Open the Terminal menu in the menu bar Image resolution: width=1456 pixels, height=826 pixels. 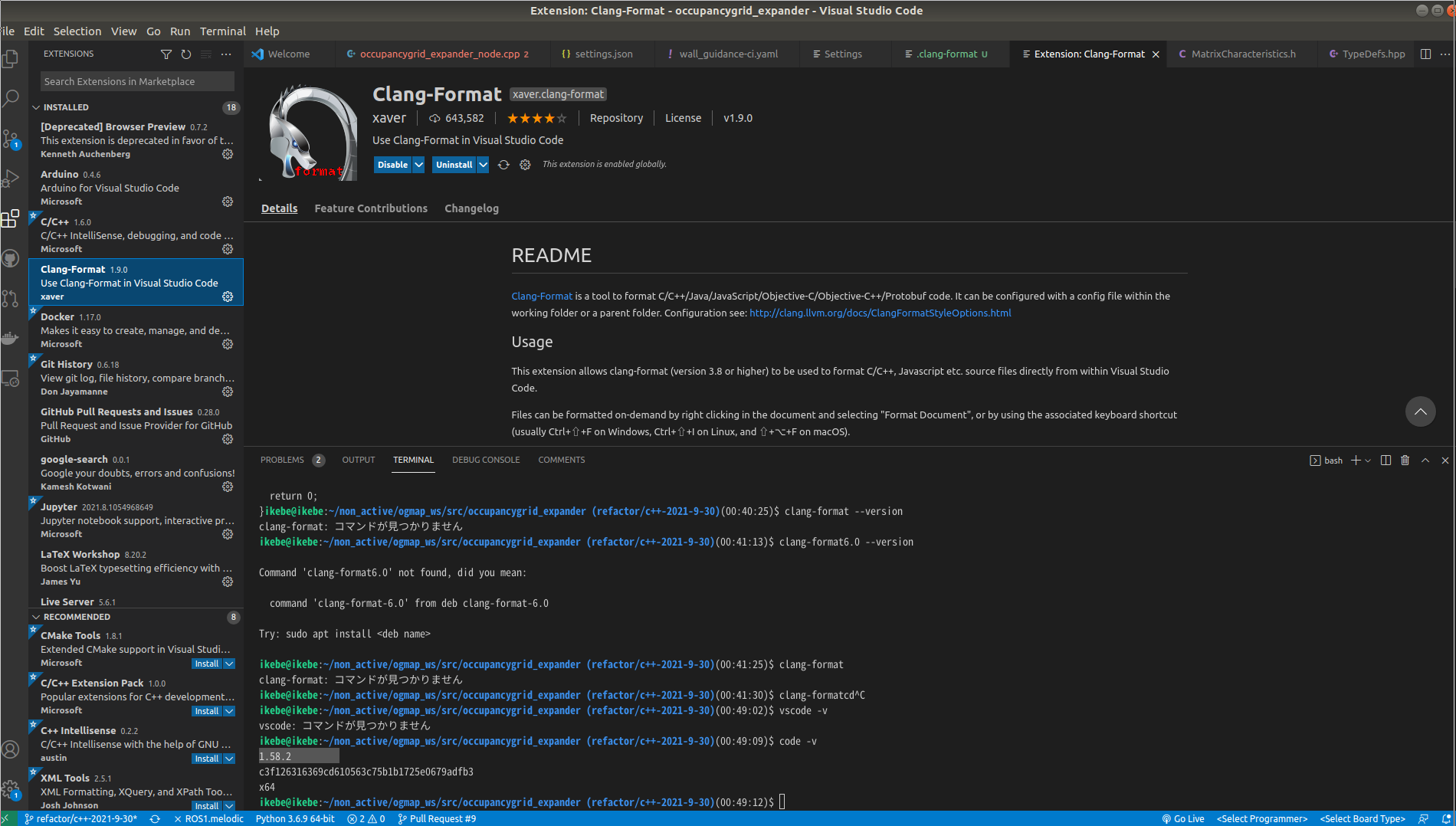coord(222,31)
